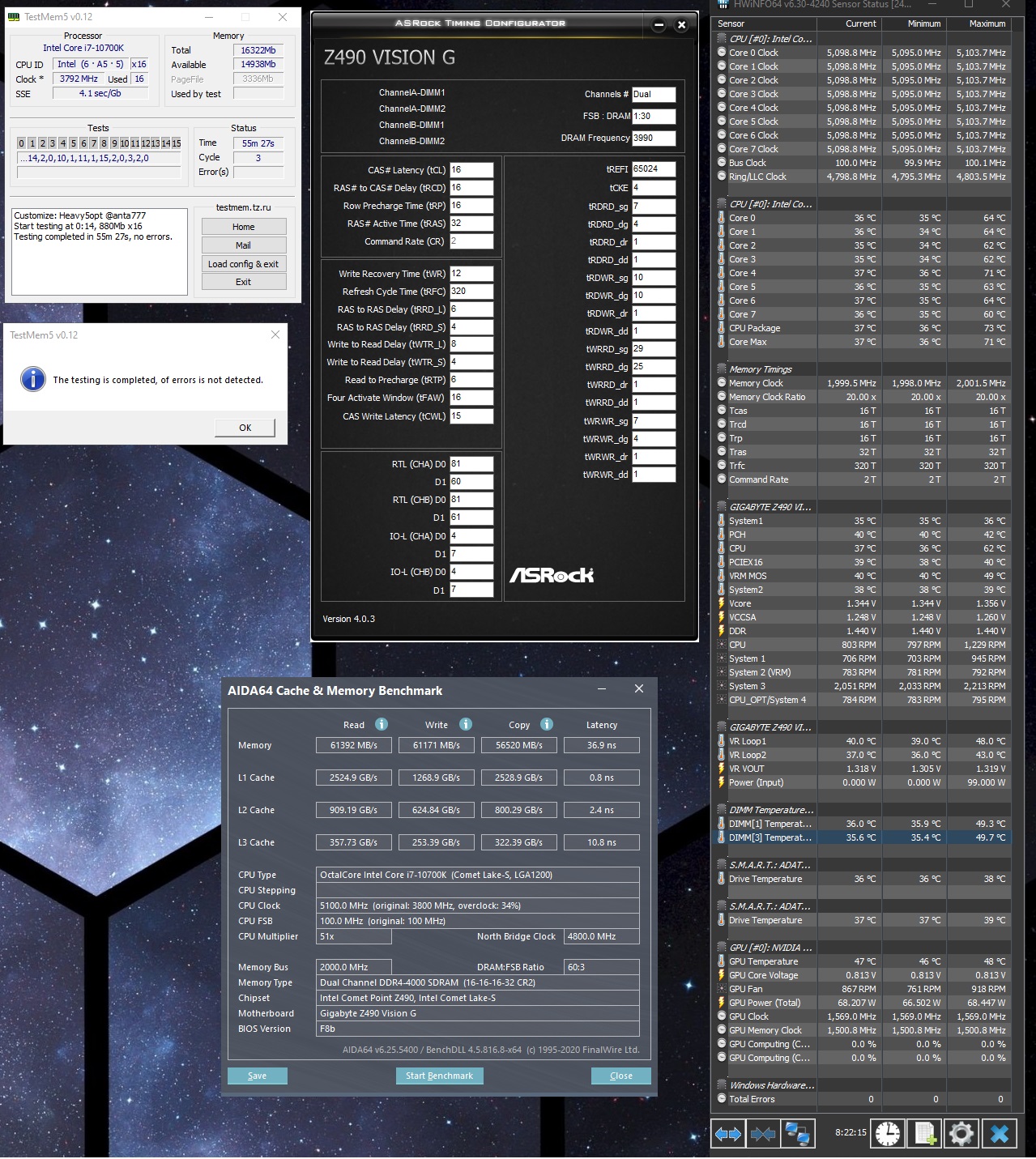Click Minimum column header in HWiNFO
The image size is (1036, 1159).
(913, 23)
